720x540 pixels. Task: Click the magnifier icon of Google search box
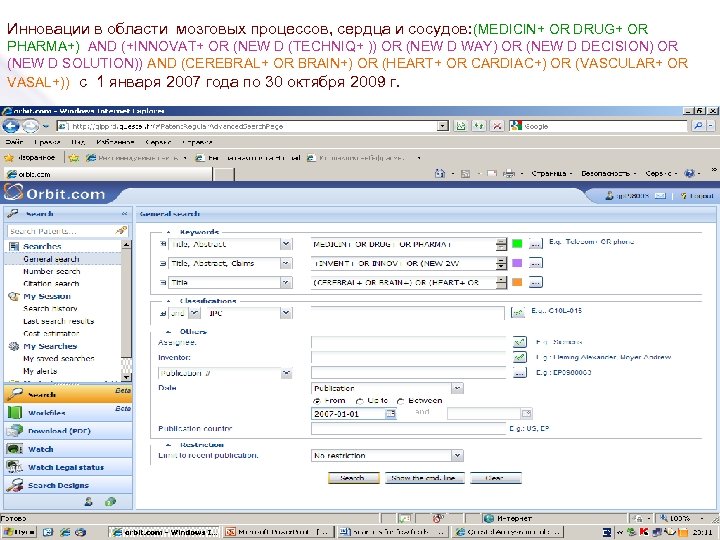[x=698, y=126]
